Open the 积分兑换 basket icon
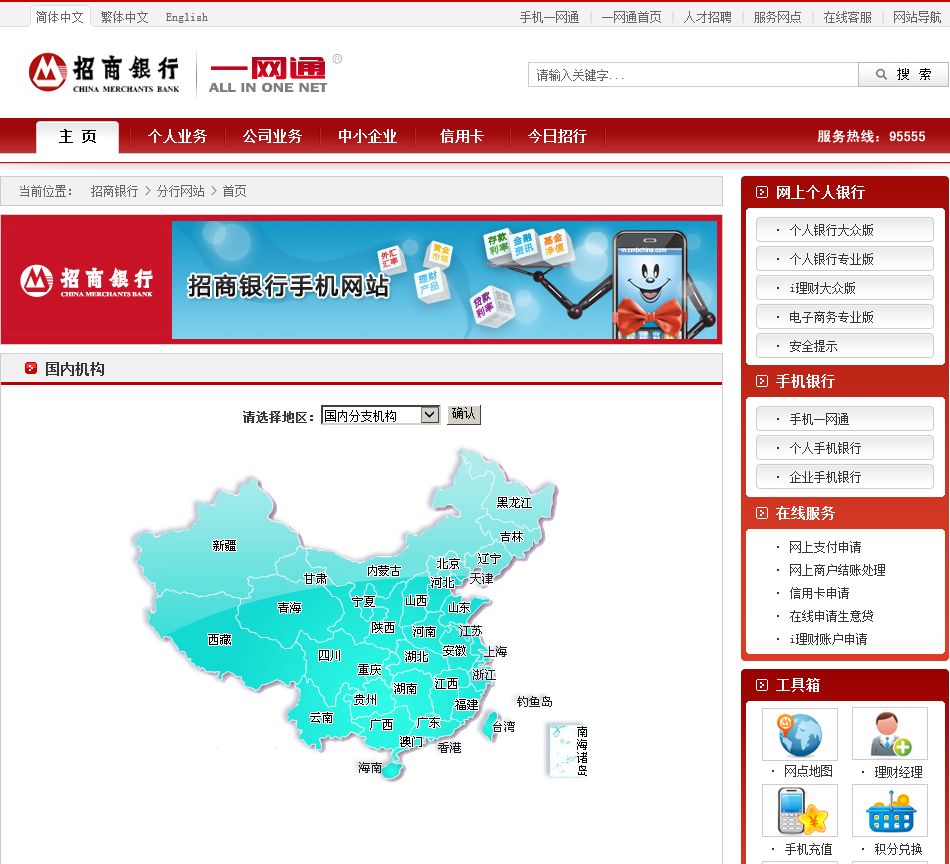The height and width of the screenshot is (864, 950). tap(890, 811)
